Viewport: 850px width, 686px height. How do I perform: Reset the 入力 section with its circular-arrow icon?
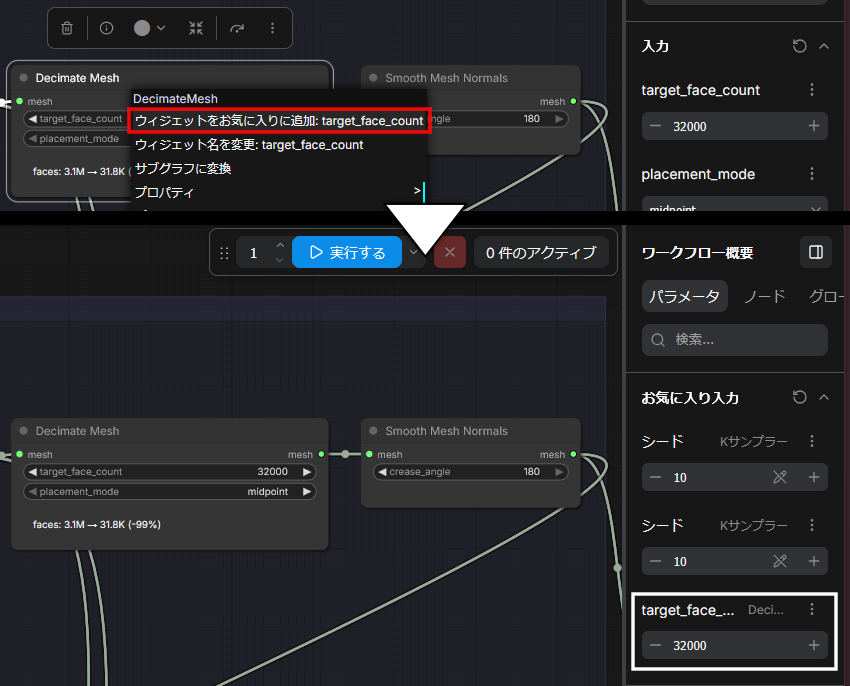coord(800,46)
